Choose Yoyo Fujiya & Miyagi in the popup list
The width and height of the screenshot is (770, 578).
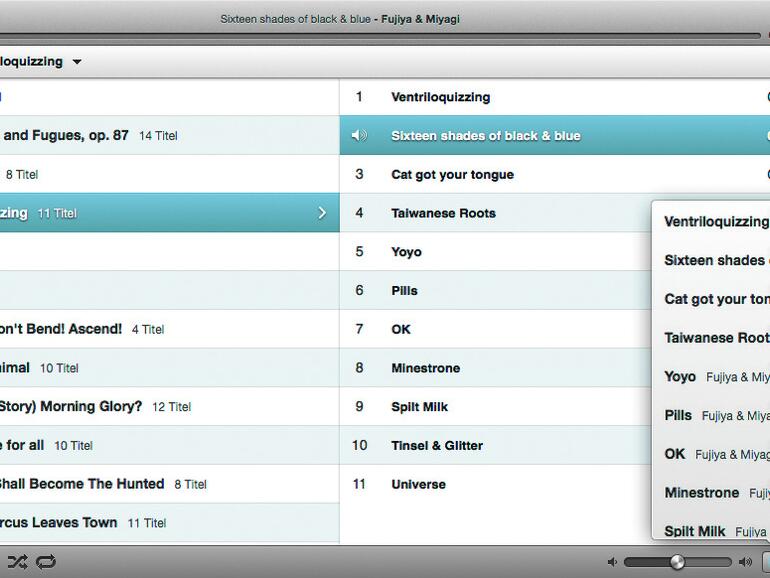[x=712, y=377]
